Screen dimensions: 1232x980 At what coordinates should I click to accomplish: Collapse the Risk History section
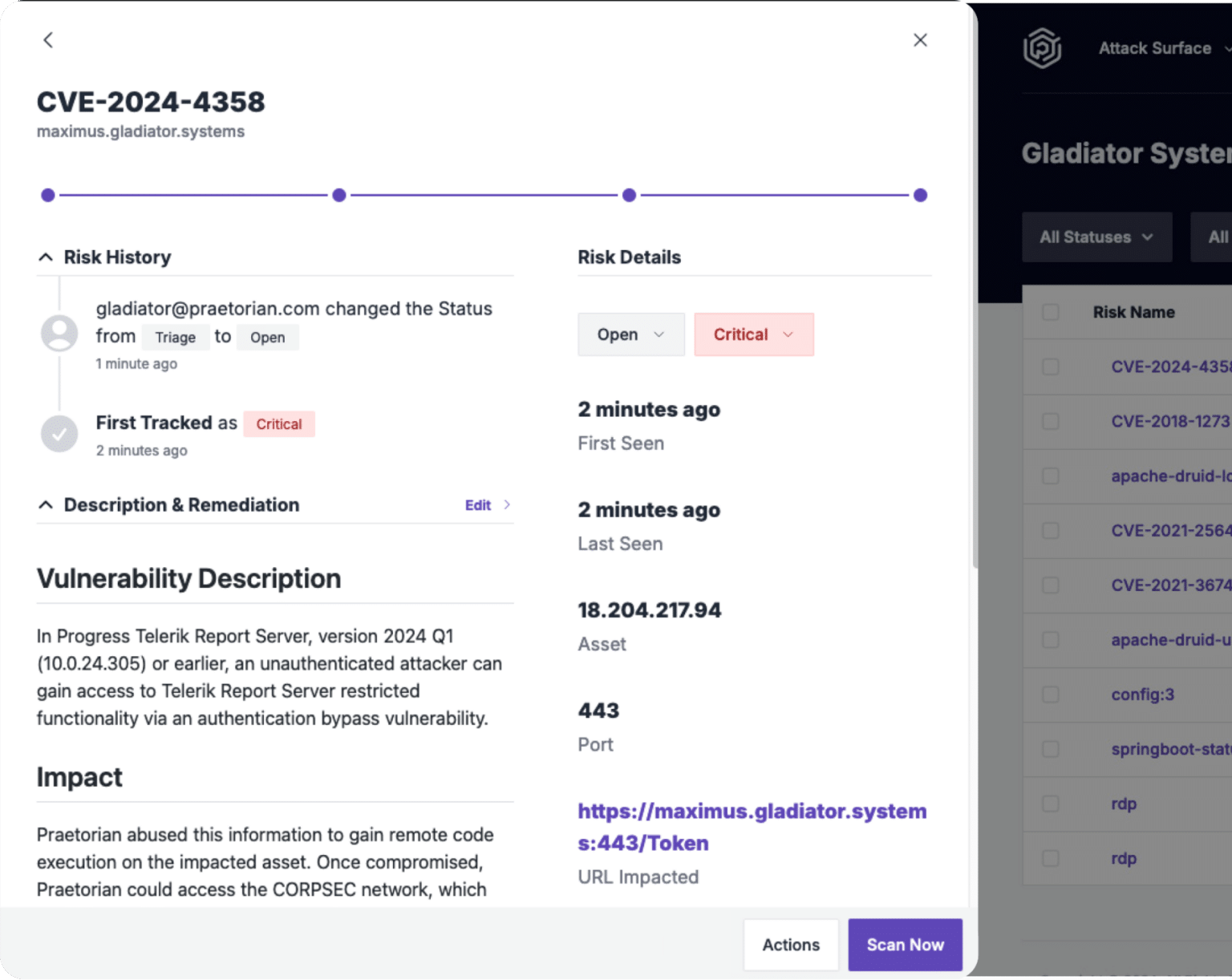[x=46, y=257]
